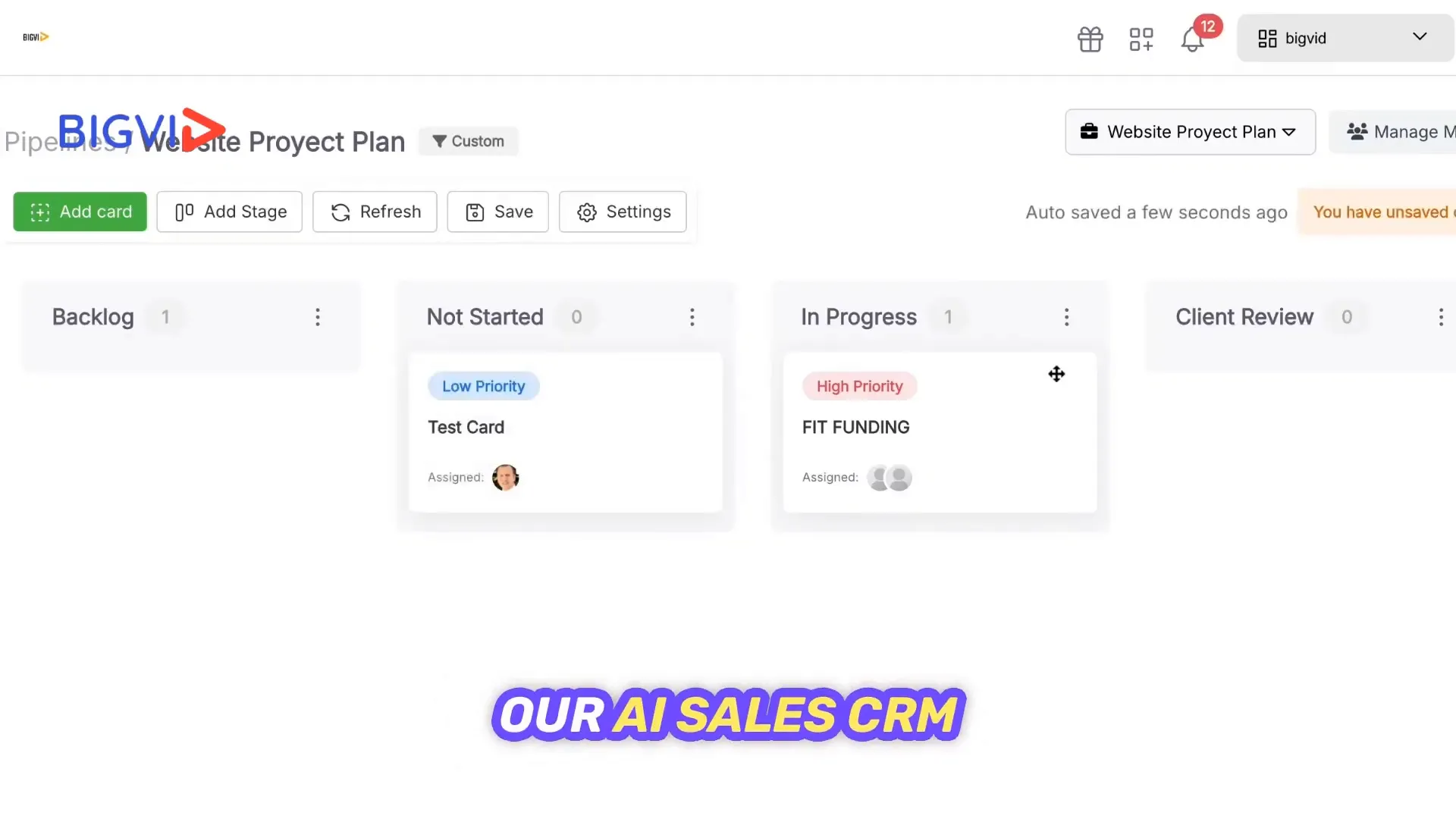Viewport: 1456px width, 819px height.
Task: Toggle Low Priority label on Test Card
Action: click(x=484, y=386)
